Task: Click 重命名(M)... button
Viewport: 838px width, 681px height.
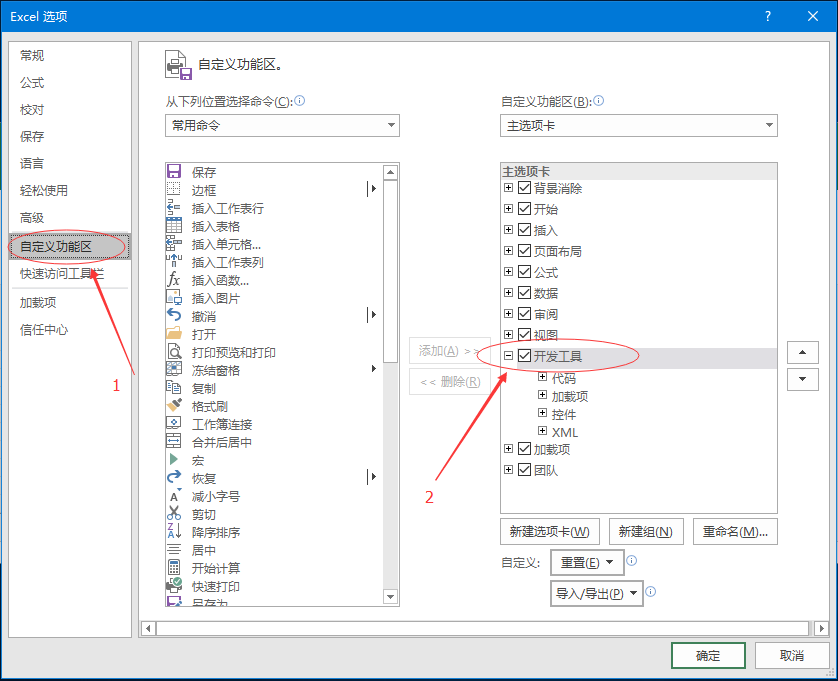Action: click(735, 531)
